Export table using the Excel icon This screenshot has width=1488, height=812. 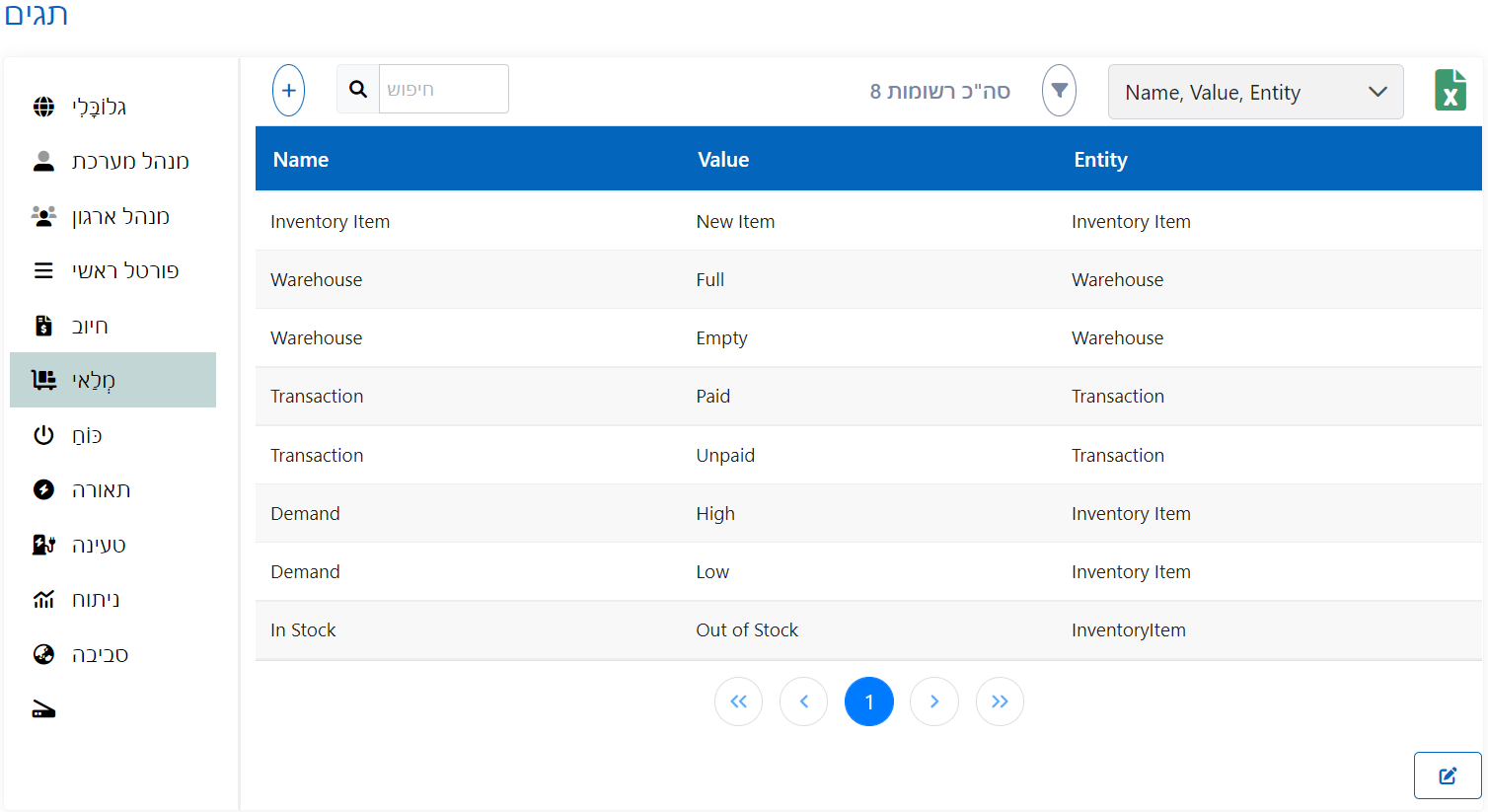tap(1450, 91)
